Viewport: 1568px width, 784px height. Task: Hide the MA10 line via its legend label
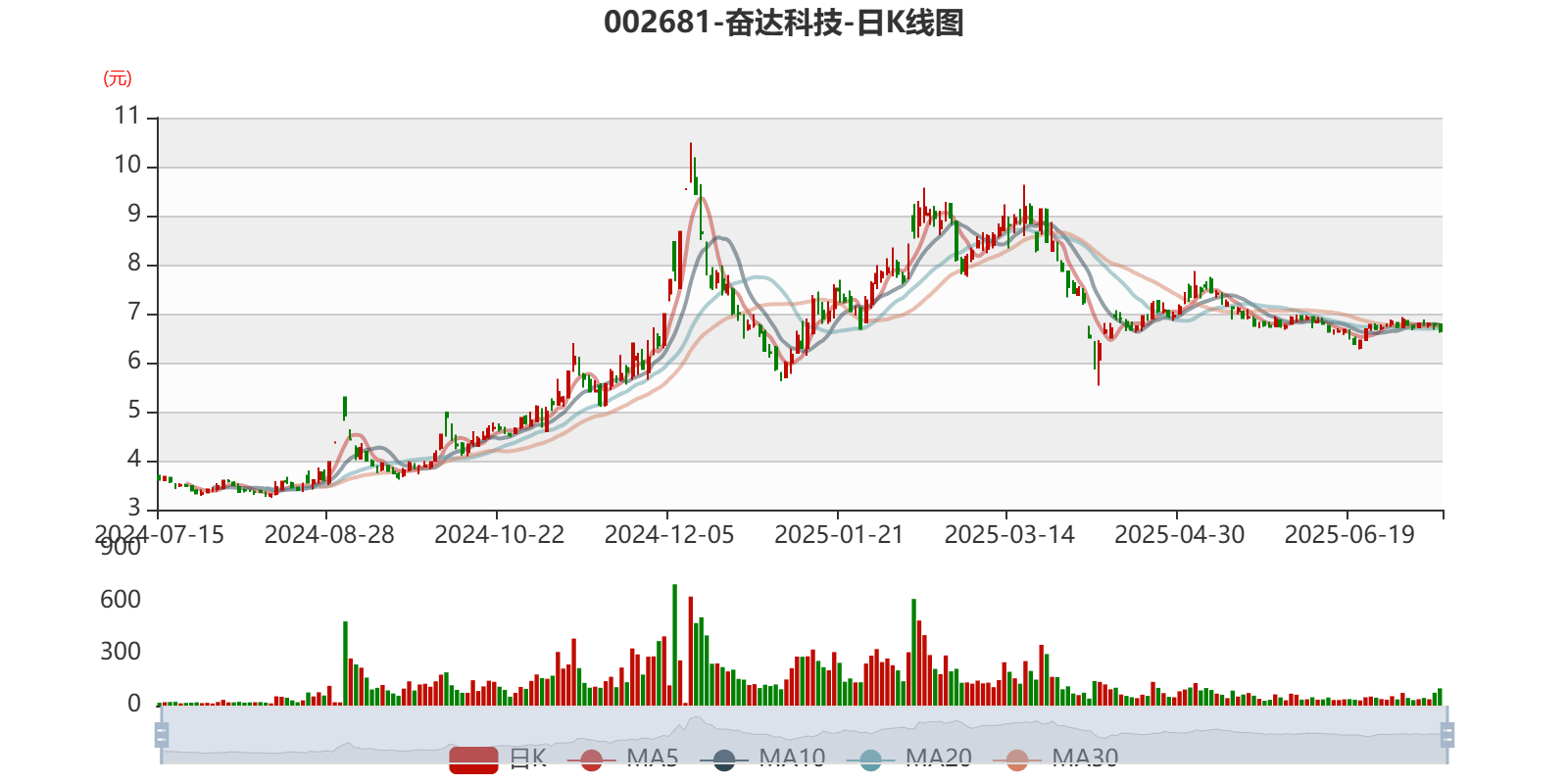[x=792, y=758]
